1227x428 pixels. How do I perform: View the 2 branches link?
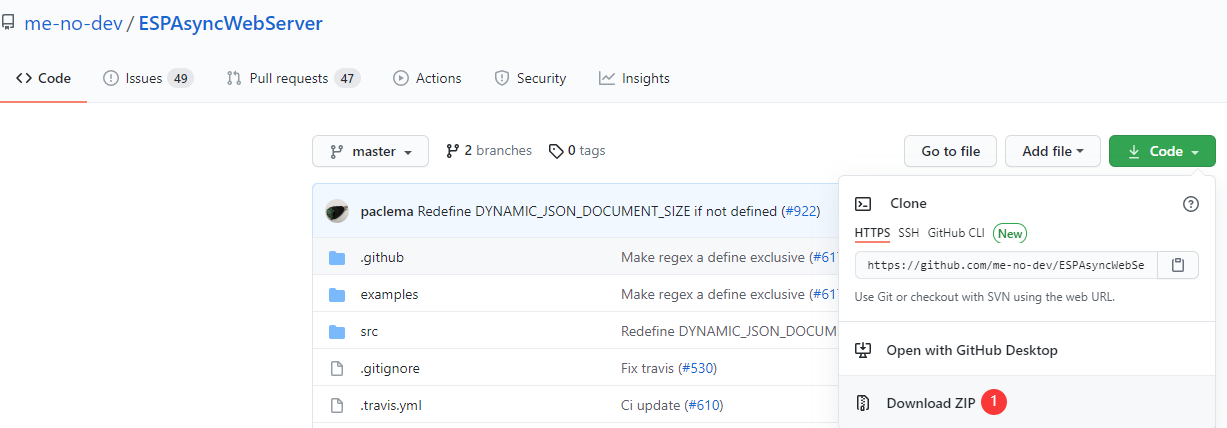tap(489, 151)
